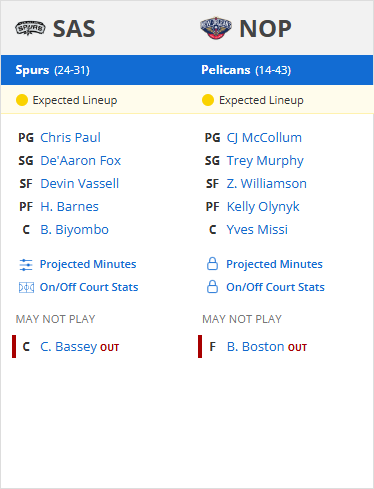Screen dimensions: 374x489
Task: Click the yellow Pelicans Expected Lineup dot
Action: [x=208, y=100]
